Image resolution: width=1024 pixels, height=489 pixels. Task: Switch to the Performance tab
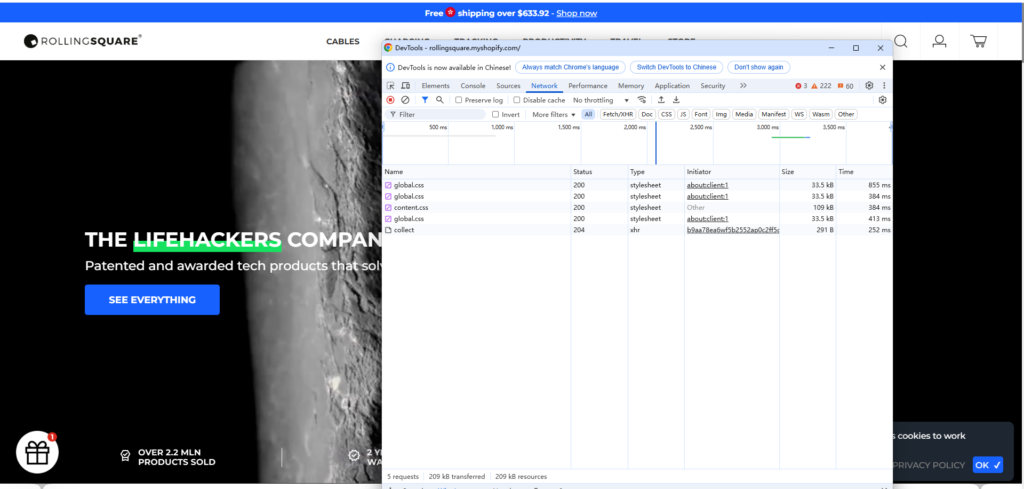pos(588,86)
